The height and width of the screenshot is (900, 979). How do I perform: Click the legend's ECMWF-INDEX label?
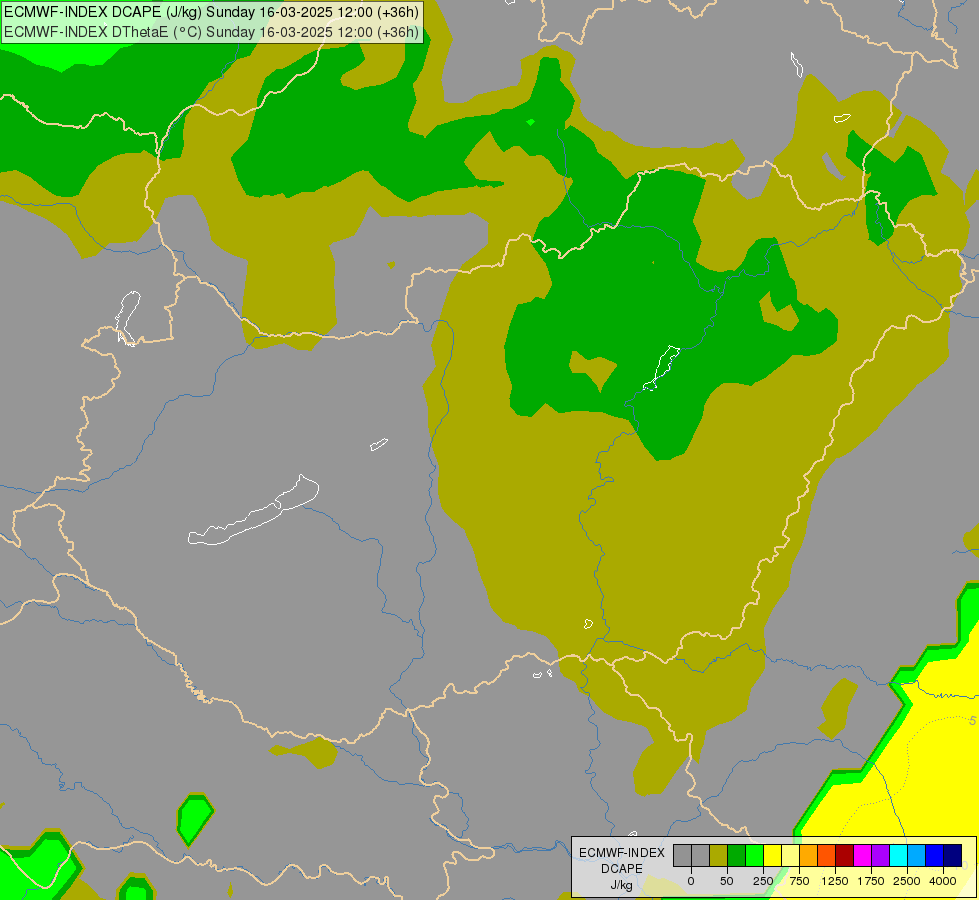pos(622,853)
